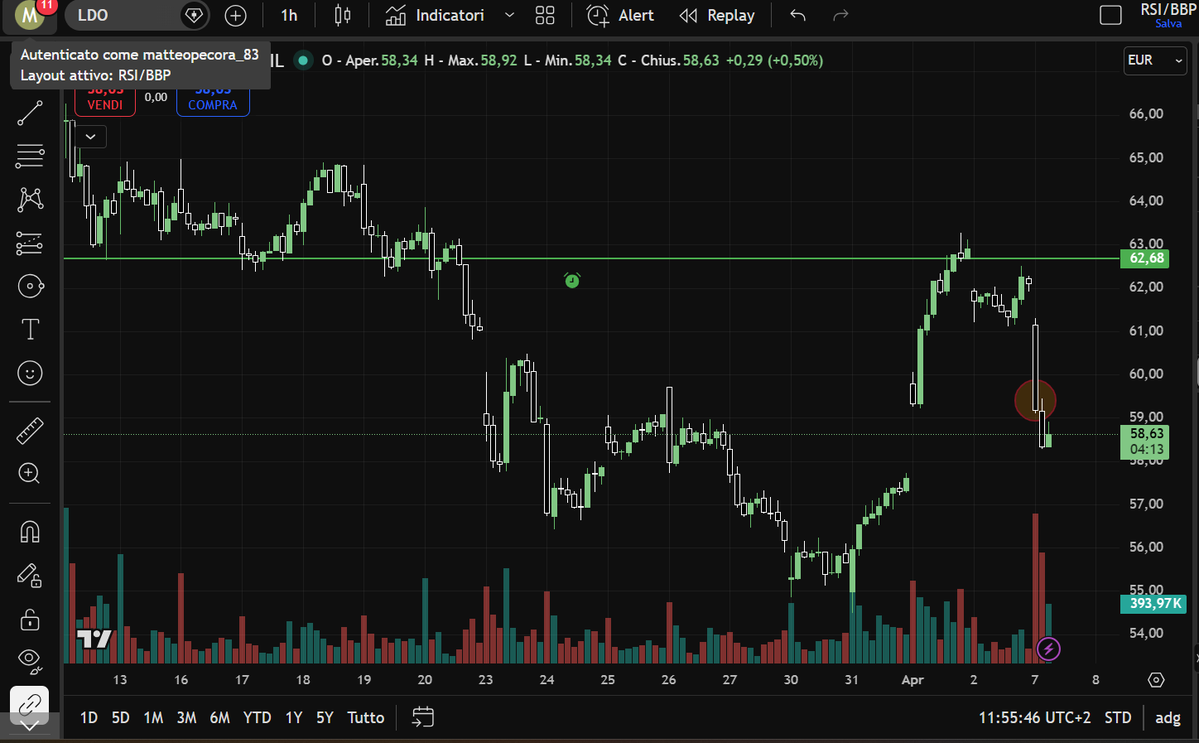Switch range to YTD
1199x743 pixels.
[x=257, y=718]
